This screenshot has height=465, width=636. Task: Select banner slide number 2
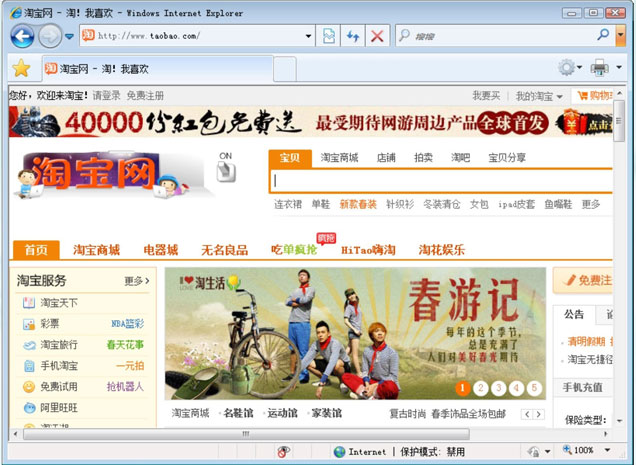click(481, 388)
